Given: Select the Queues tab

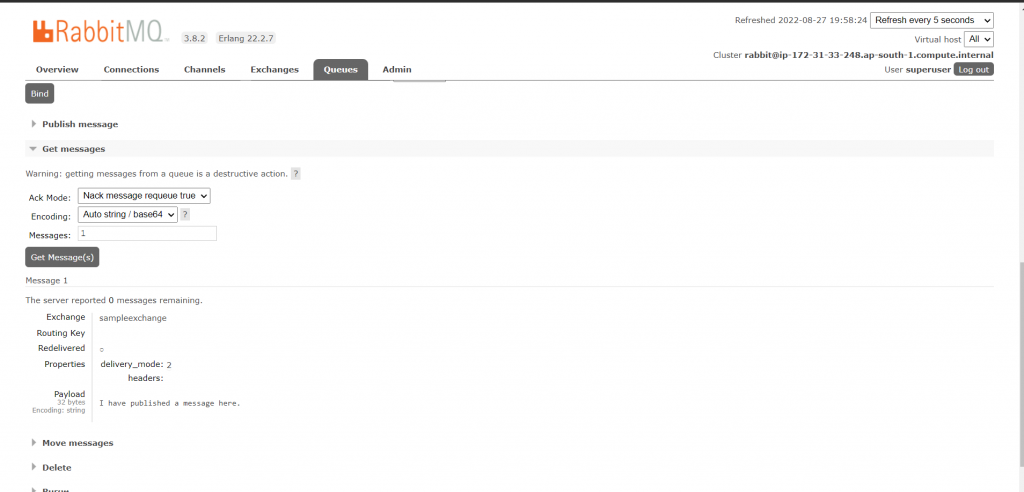Looking at the screenshot, I should pos(340,69).
